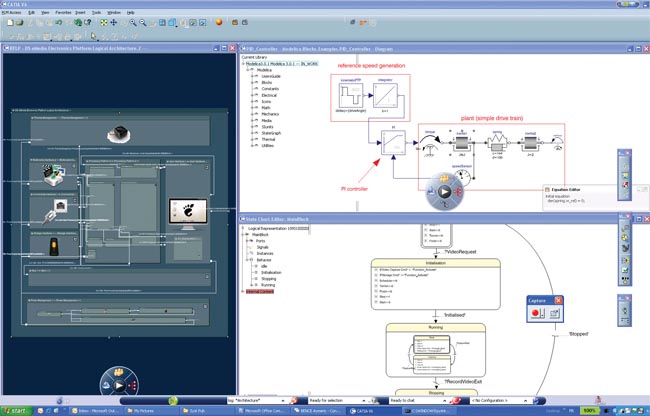This screenshot has height=416, width=650.
Task: Select the Signals tree item
Action: [x=262, y=247]
